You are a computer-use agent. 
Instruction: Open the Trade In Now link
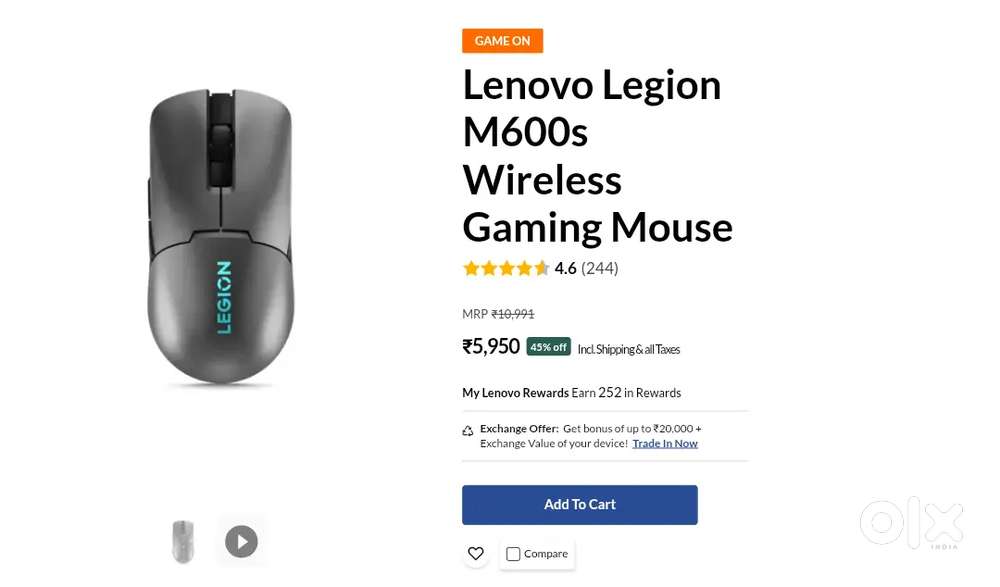click(665, 443)
